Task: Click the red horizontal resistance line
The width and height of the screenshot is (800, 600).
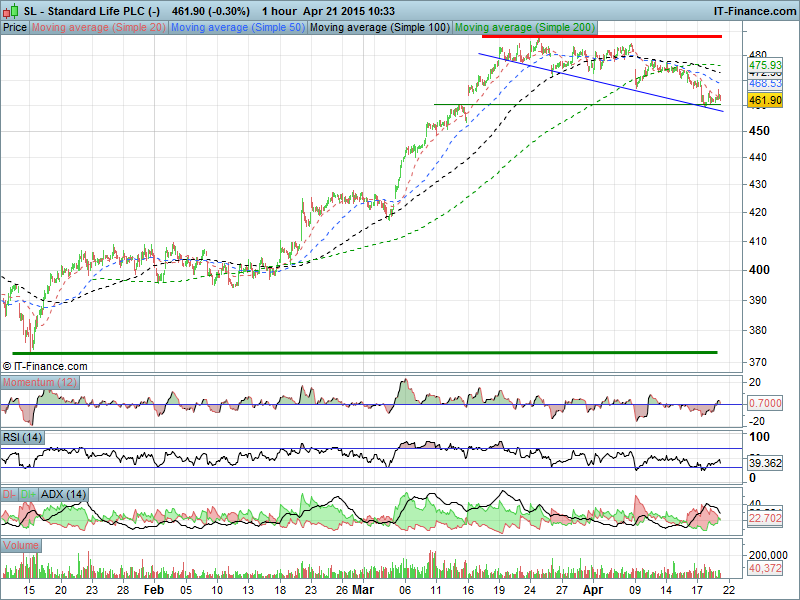Action: [x=600, y=36]
